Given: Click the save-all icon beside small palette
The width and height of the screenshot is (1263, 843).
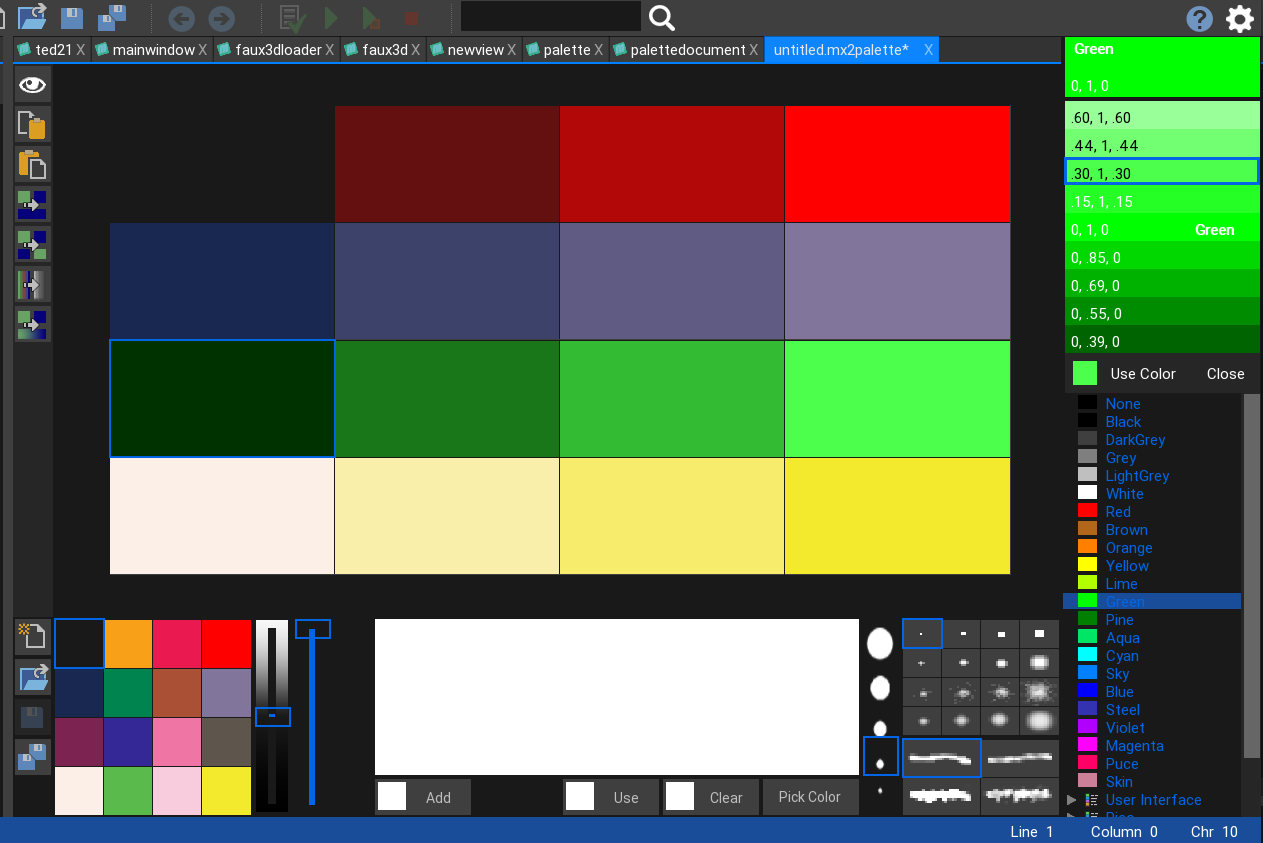Looking at the screenshot, I should tap(32, 757).
